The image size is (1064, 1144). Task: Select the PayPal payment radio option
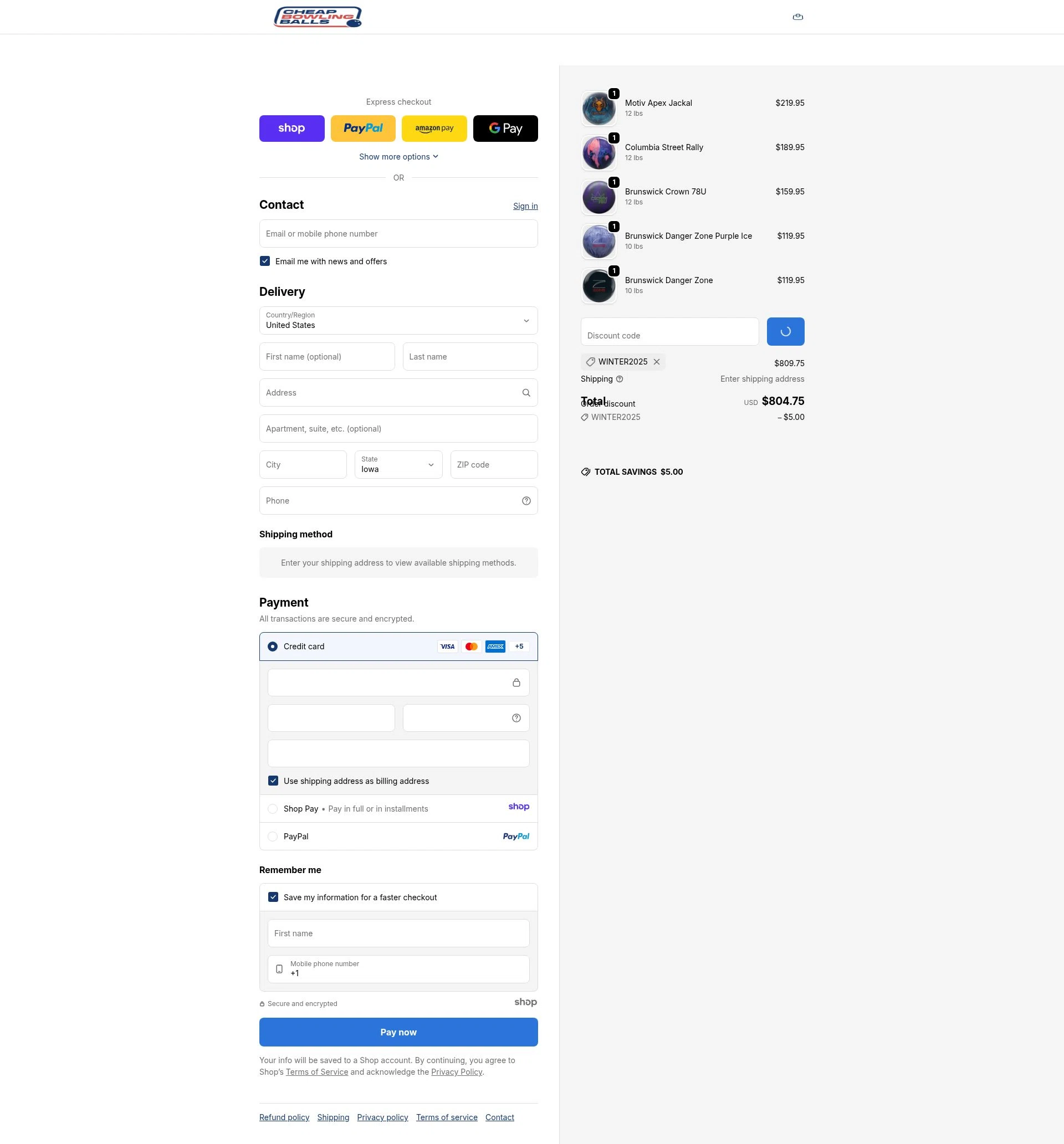tap(273, 837)
